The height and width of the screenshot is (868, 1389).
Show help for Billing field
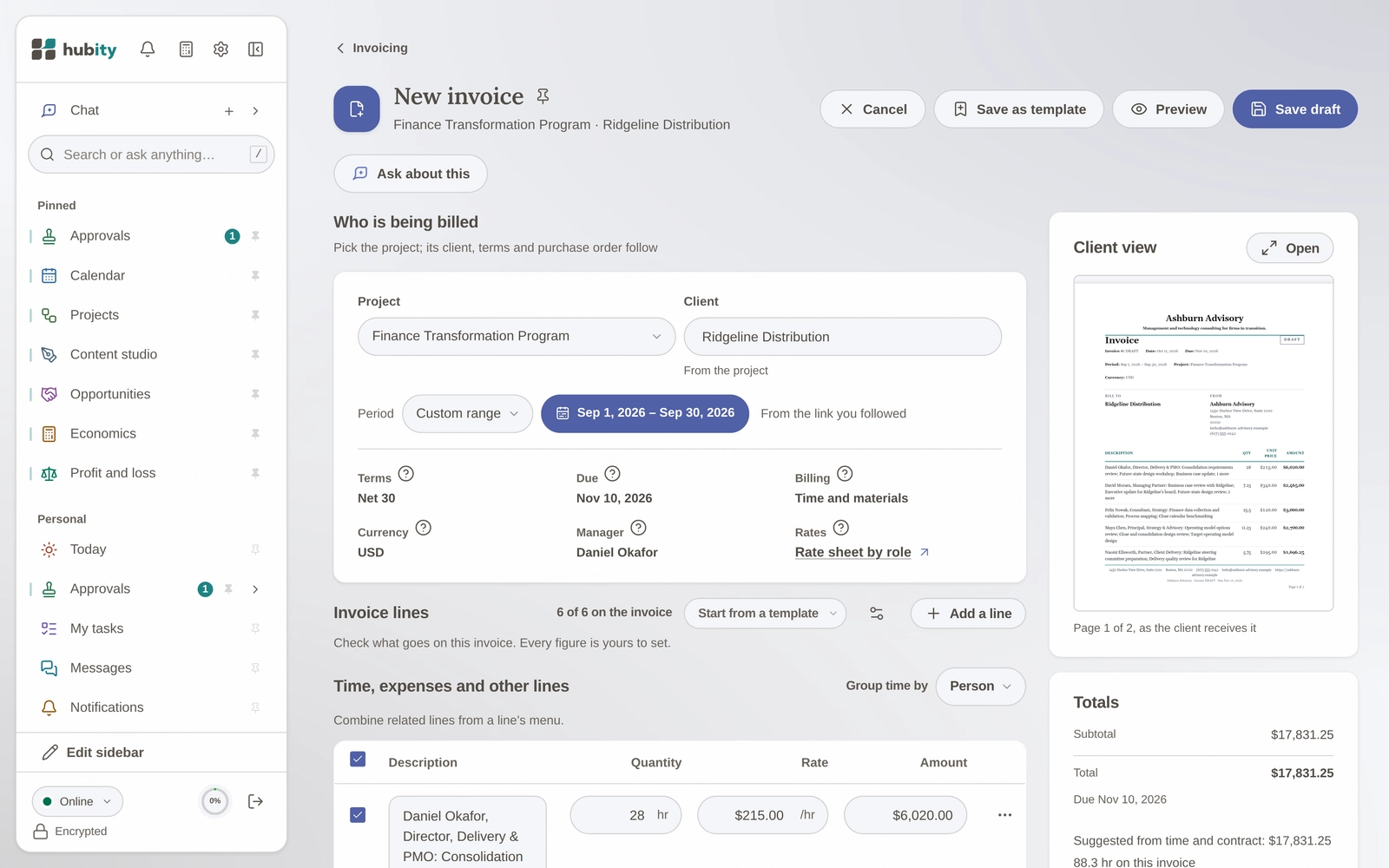click(846, 474)
